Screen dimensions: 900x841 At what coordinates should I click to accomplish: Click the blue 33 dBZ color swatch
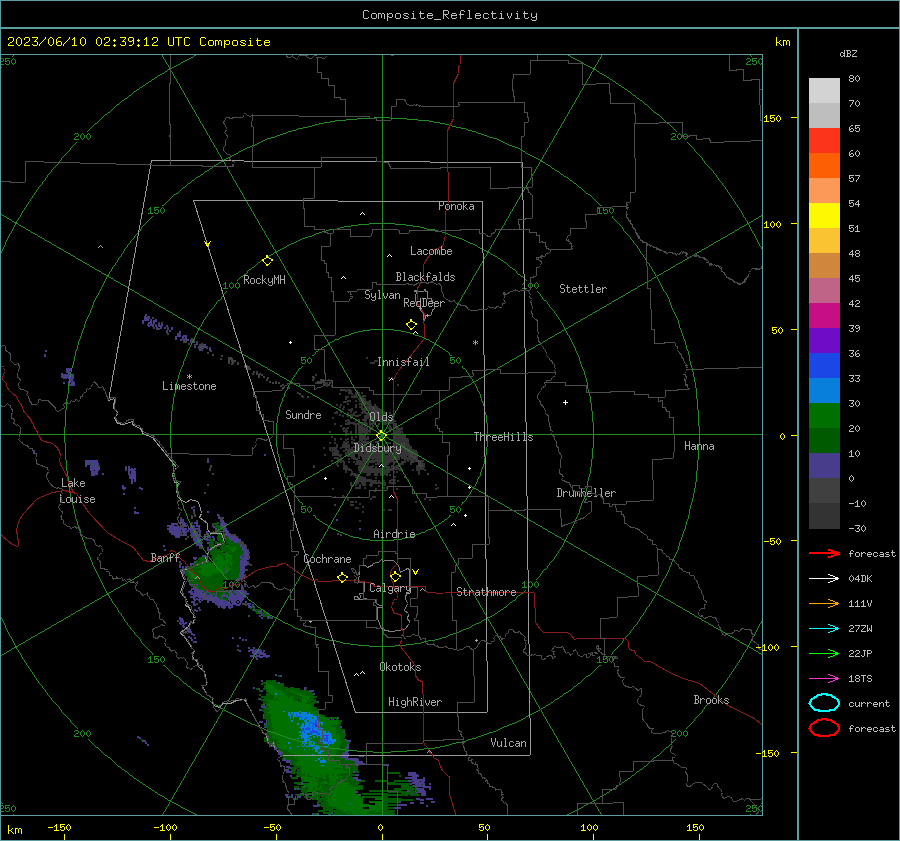point(824,365)
